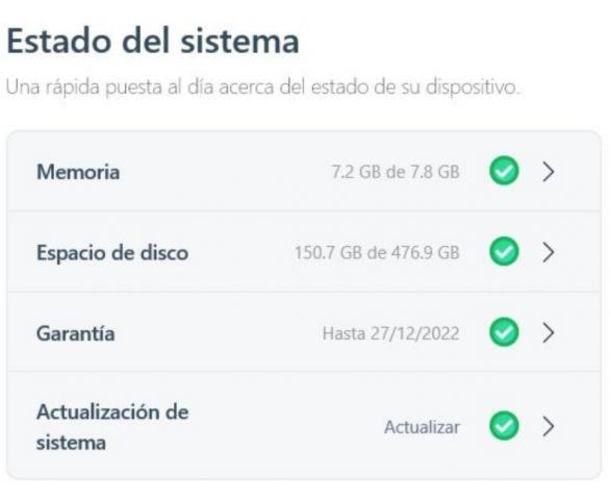The height and width of the screenshot is (500, 611).
Task: Click the Estado del sistema heading
Action: tap(153, 42)
